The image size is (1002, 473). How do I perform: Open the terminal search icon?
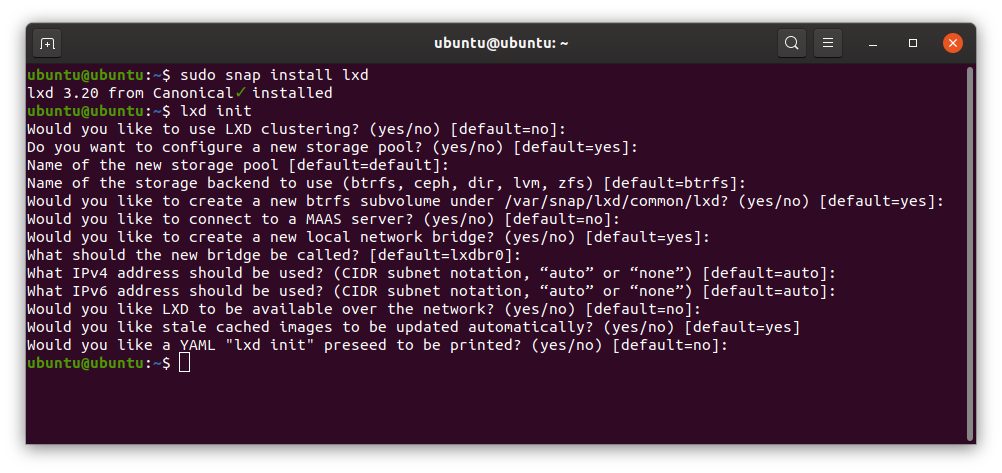point(791,43)
